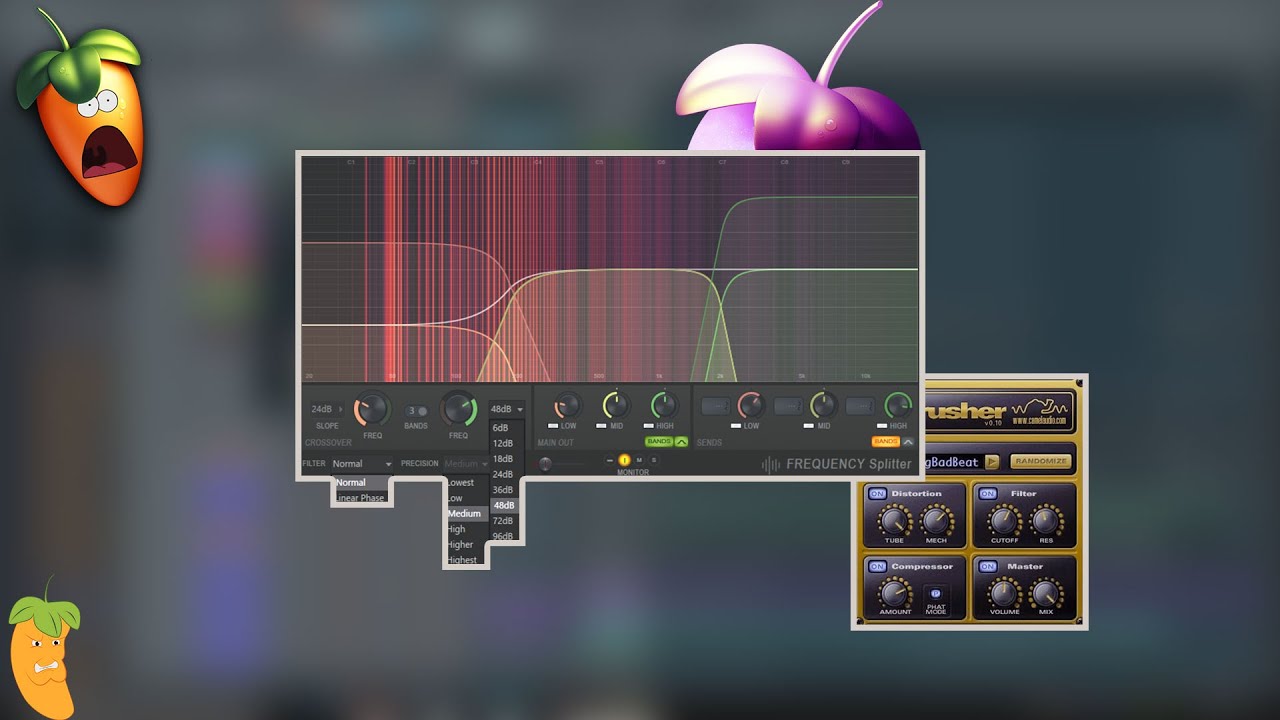1280x720 pixels.
Task: Click the green Main Out BANDS button
Action: 659,441
